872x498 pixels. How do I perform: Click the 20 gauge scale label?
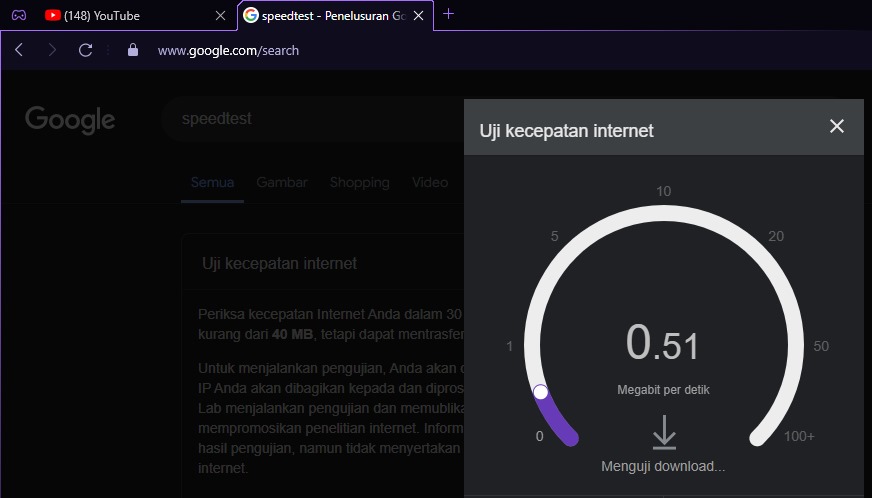(x=776, y=236)
